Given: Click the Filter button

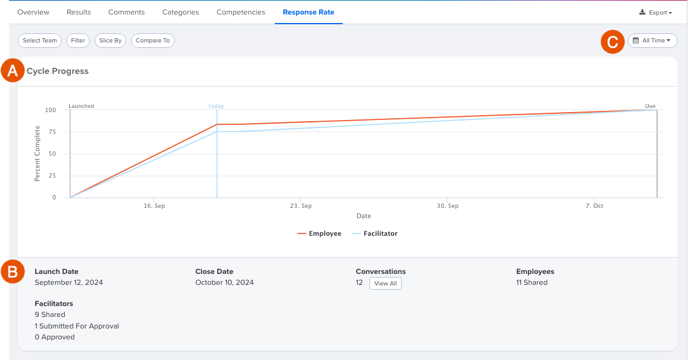Looking at the screenshot, I should tap(78, 40).
